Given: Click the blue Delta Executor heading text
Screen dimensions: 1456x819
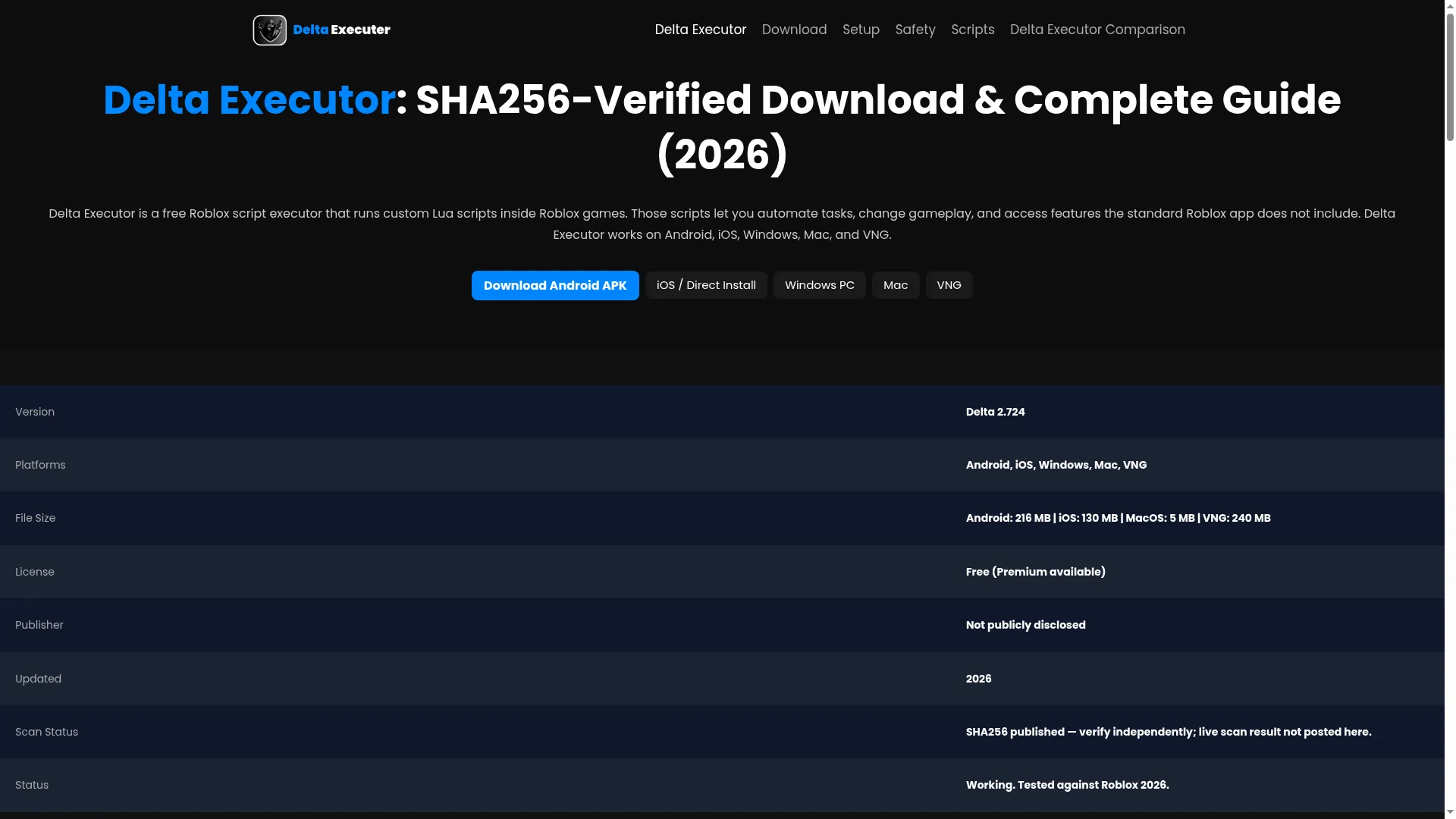Looking at the screenshot, I should point(249,99).
